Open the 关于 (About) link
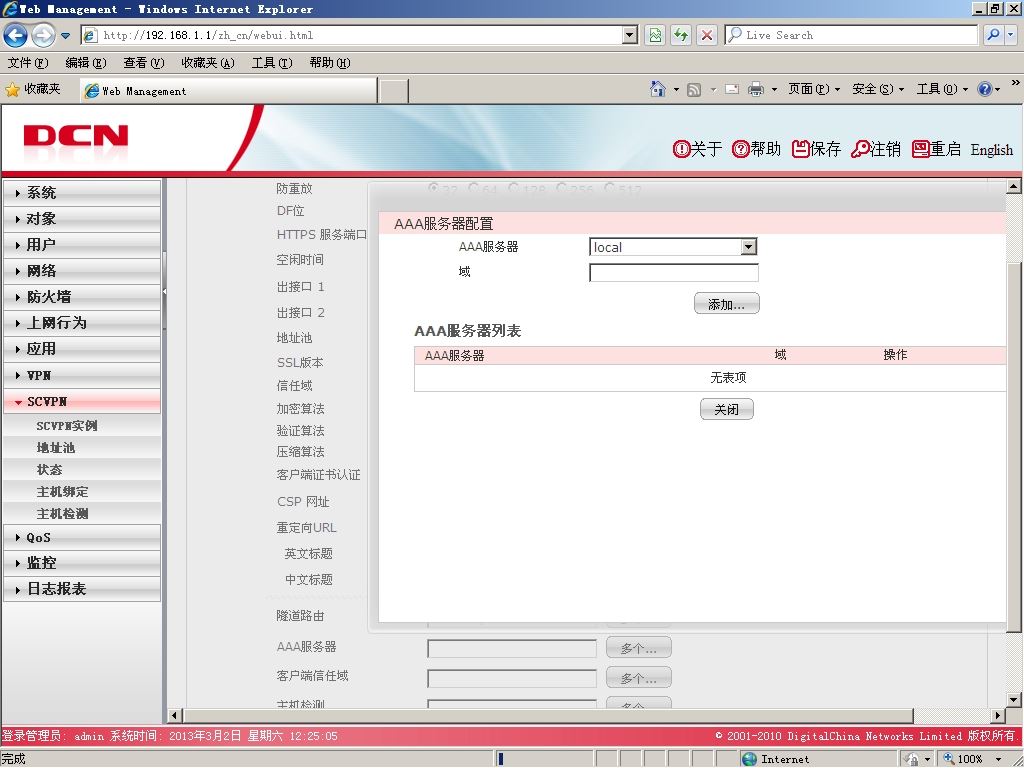 (697, 150)
